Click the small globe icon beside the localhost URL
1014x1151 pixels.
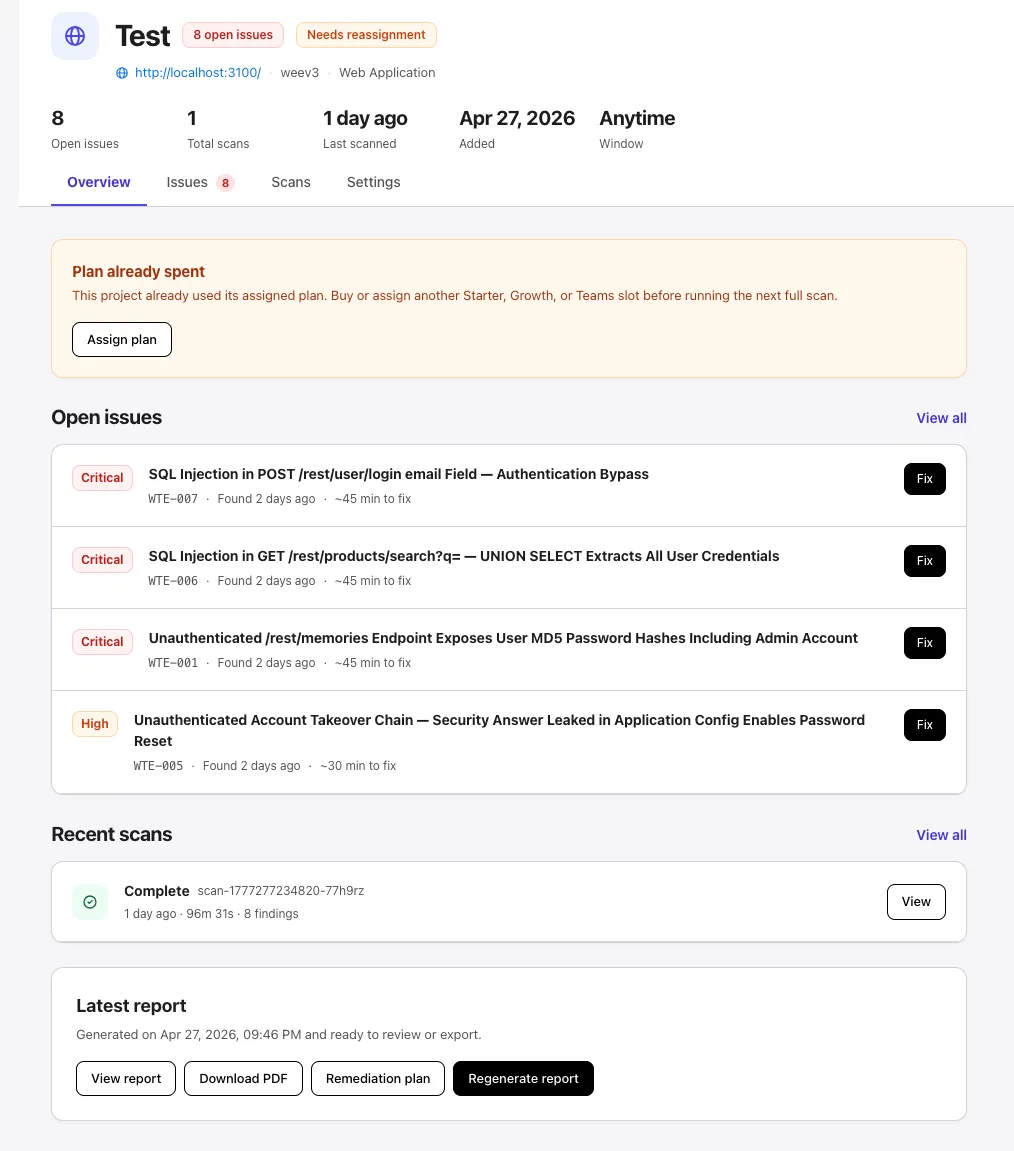coord(121,72)
